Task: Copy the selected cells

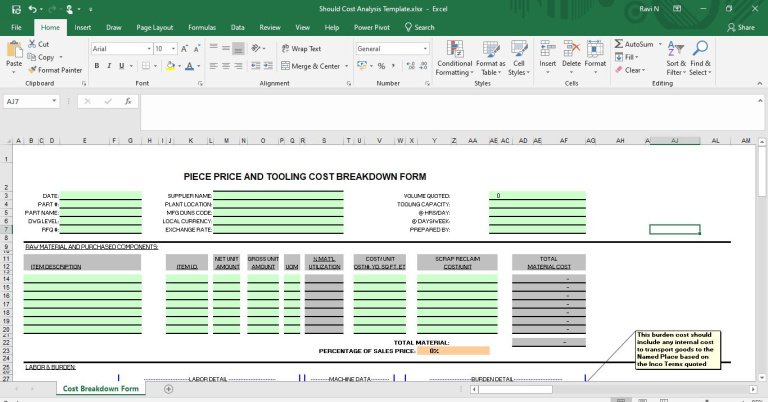Action: click(x=41, y=57)
